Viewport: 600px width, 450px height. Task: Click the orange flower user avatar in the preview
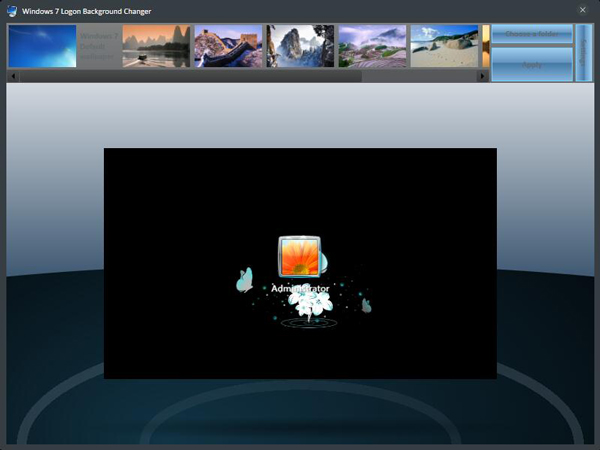pyautogui.click(x=300, y=256)
